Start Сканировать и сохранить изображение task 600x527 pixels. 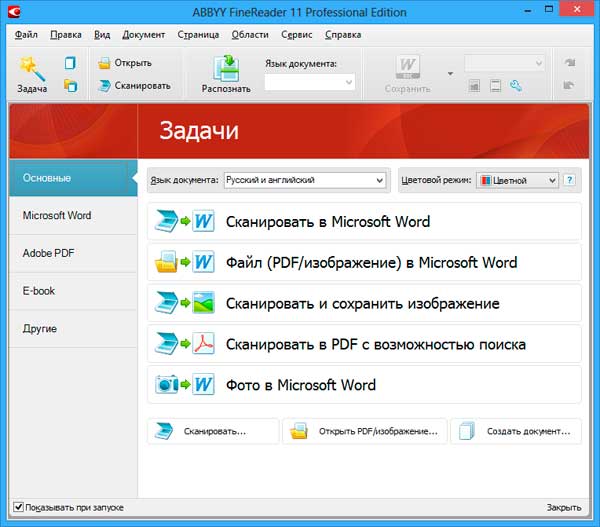pyautogui.click(x=364, y=303)
